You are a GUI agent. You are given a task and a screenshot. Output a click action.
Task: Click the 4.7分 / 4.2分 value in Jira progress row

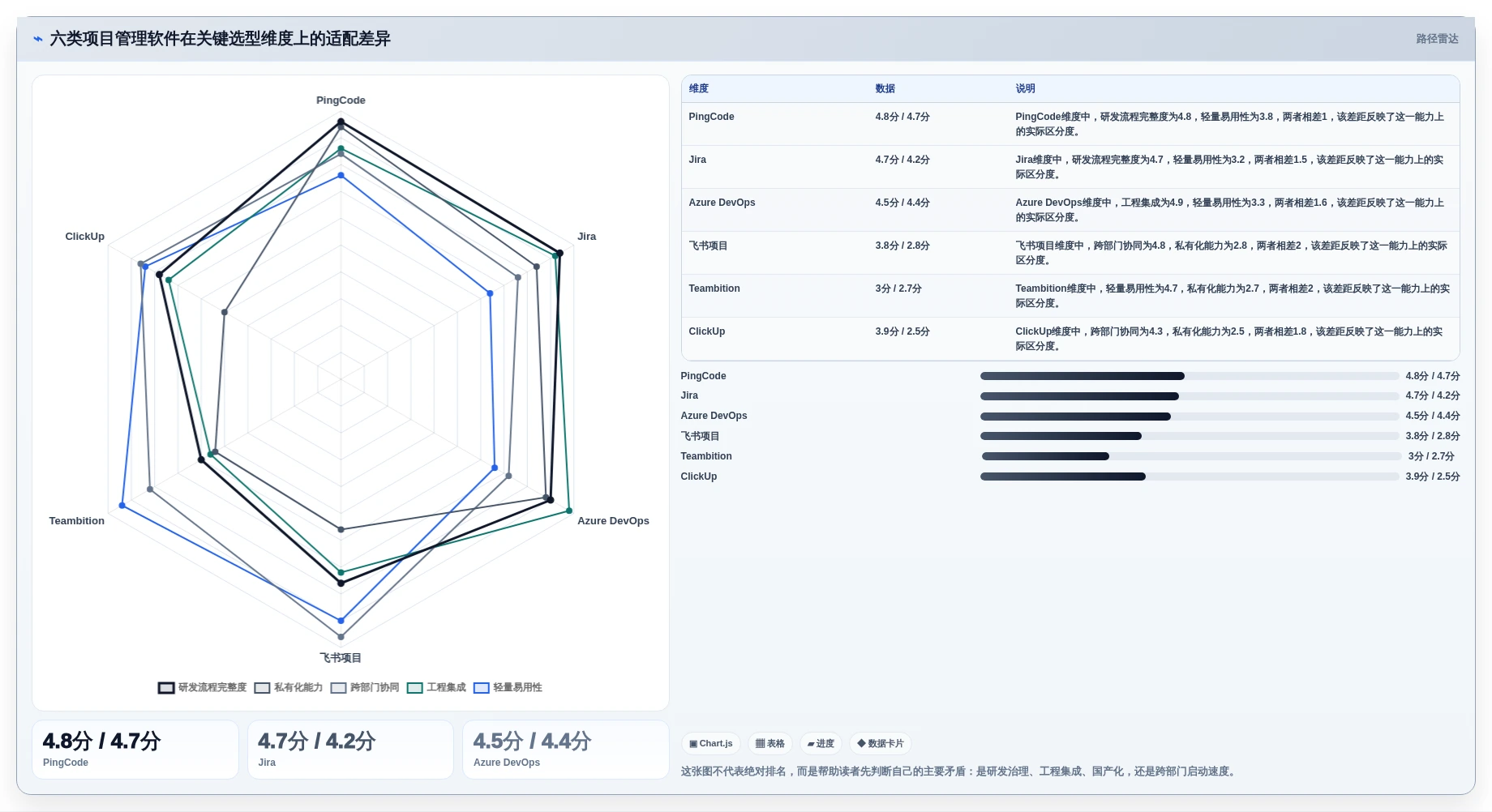coord(1432,395)
